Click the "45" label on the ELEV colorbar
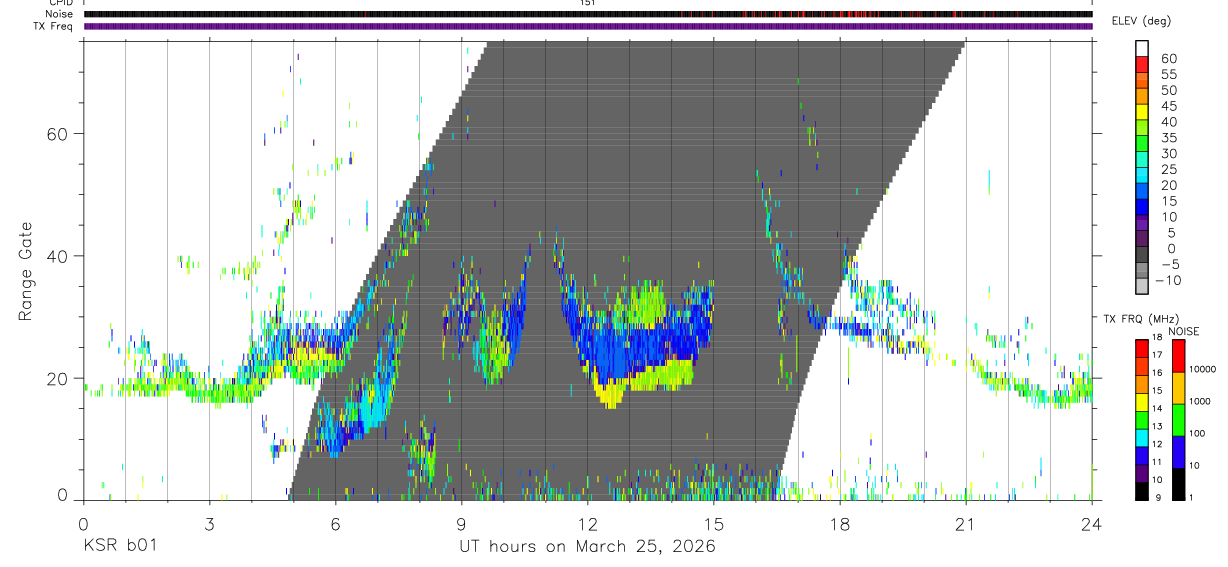1228x567 pixels. (1167, 106)
